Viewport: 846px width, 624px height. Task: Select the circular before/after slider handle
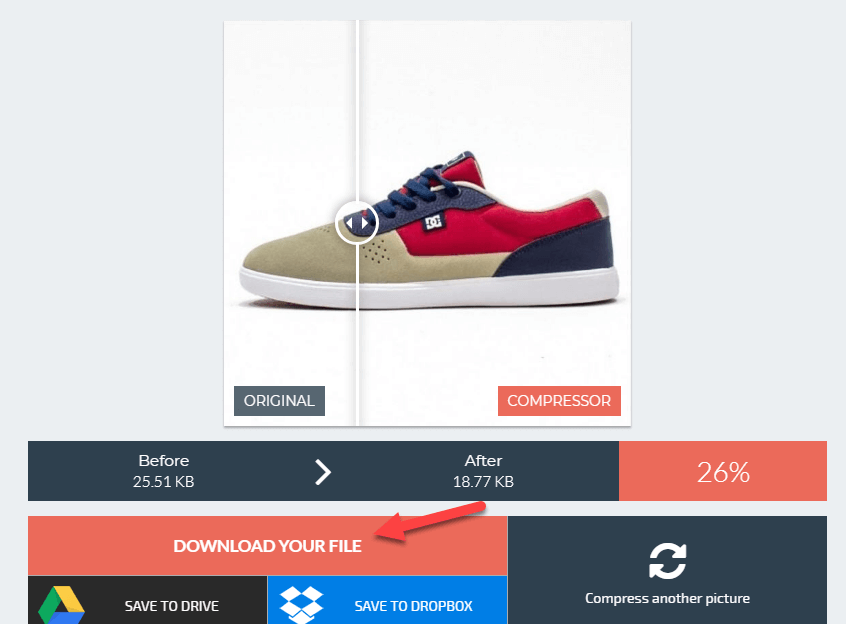click(357, 223)
